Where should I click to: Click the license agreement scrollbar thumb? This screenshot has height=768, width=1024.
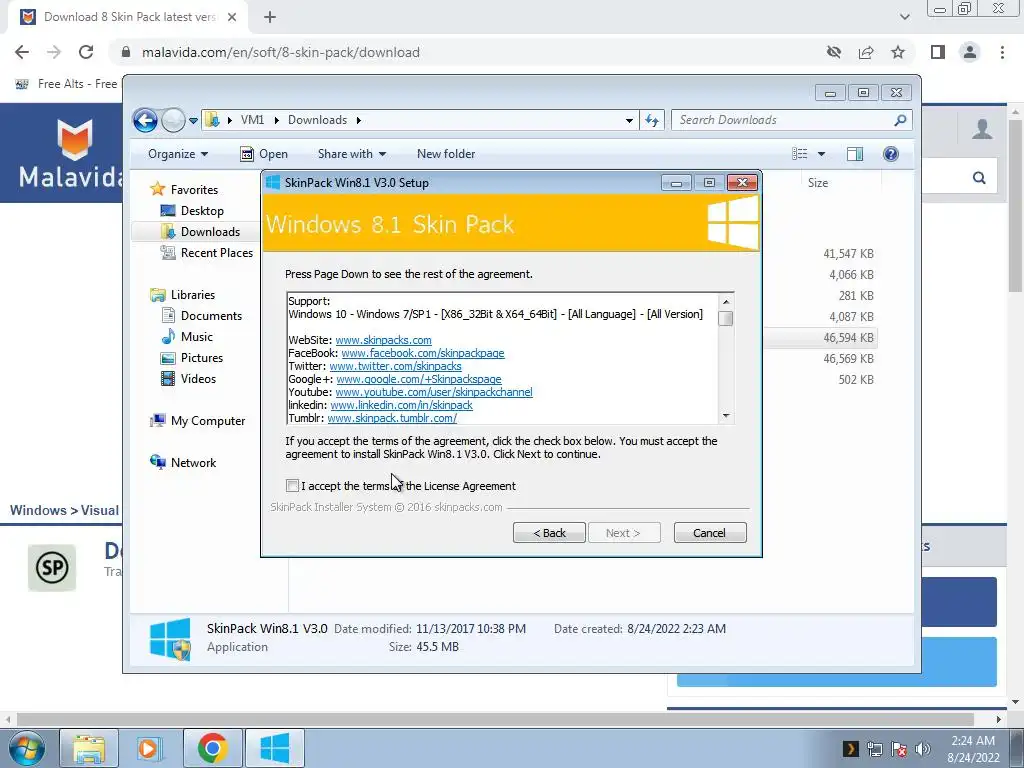point(726,318)
